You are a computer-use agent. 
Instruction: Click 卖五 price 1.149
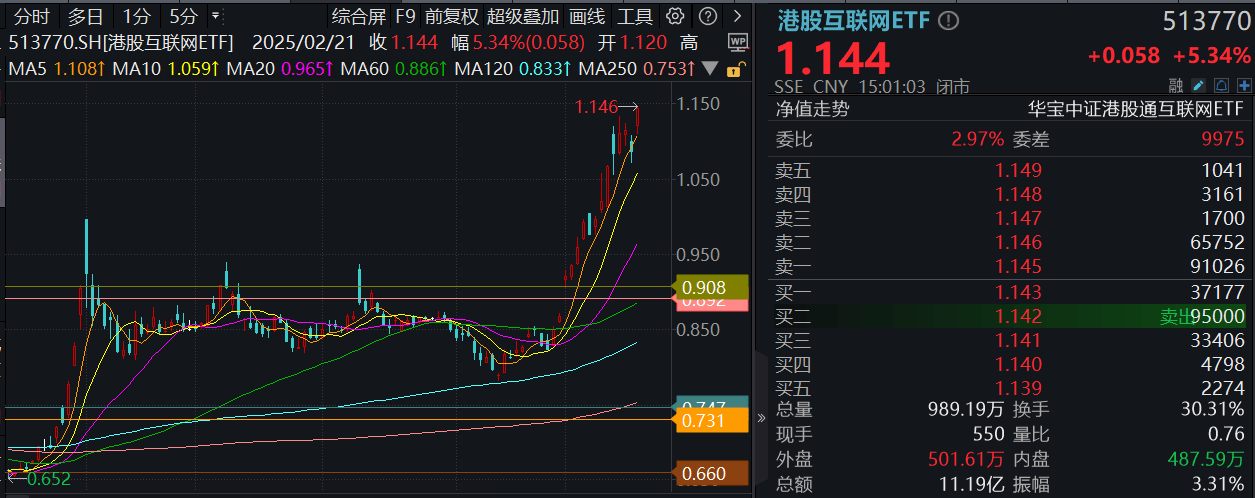click(x=1018, y=170)
